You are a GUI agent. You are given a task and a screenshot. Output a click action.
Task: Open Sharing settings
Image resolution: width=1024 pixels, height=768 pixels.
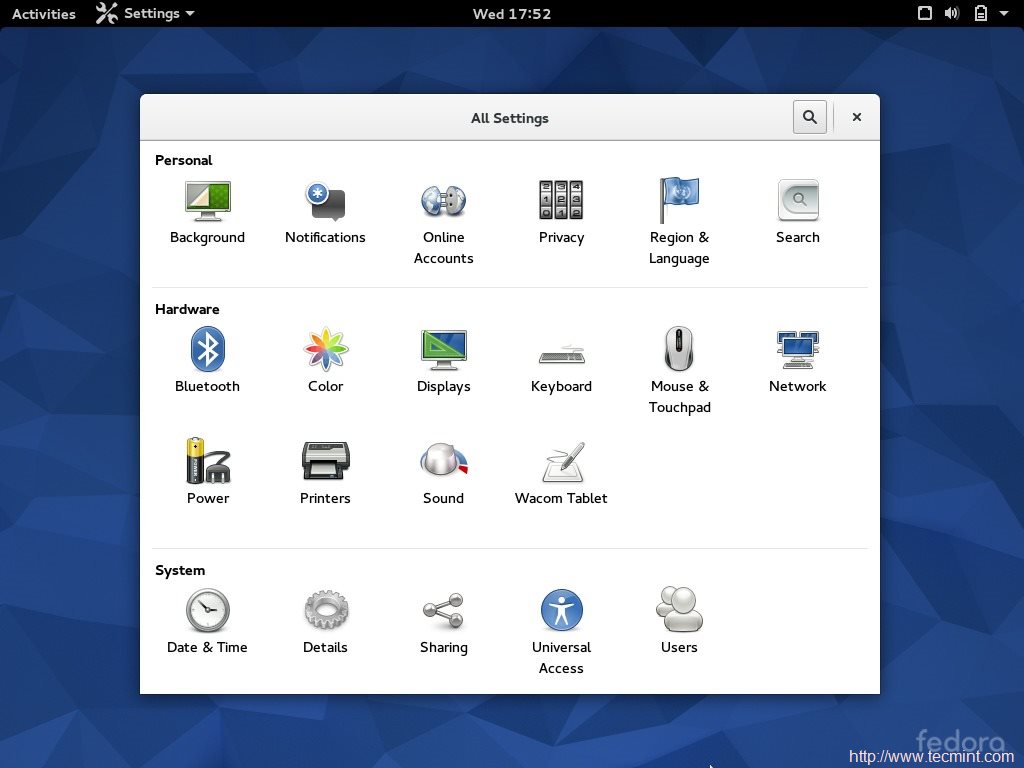[x=443, y=609]
